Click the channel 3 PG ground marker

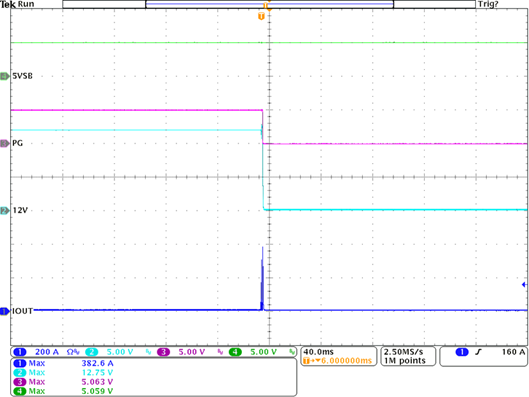pyautogui.click(x=5, y=143)
